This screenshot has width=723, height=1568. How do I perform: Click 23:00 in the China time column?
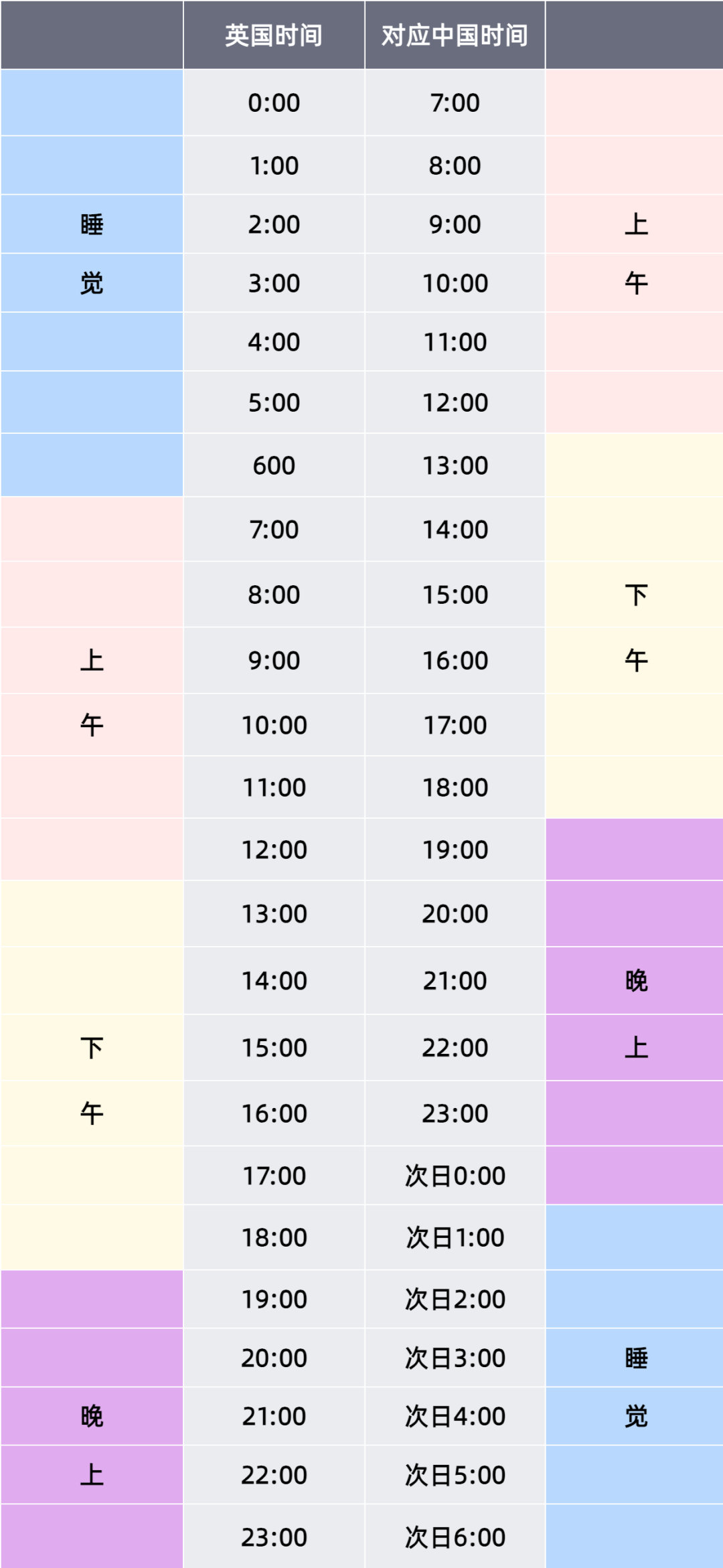point(455,1113)
